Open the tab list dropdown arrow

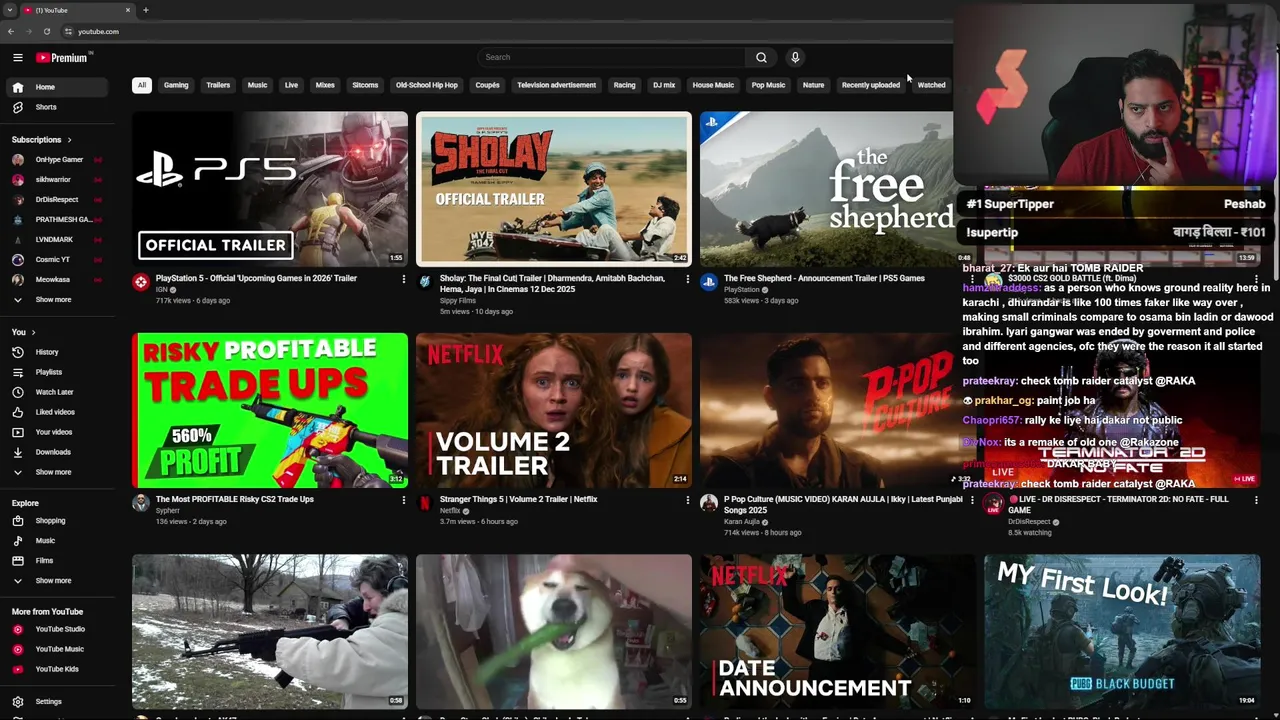coord(10,10)
